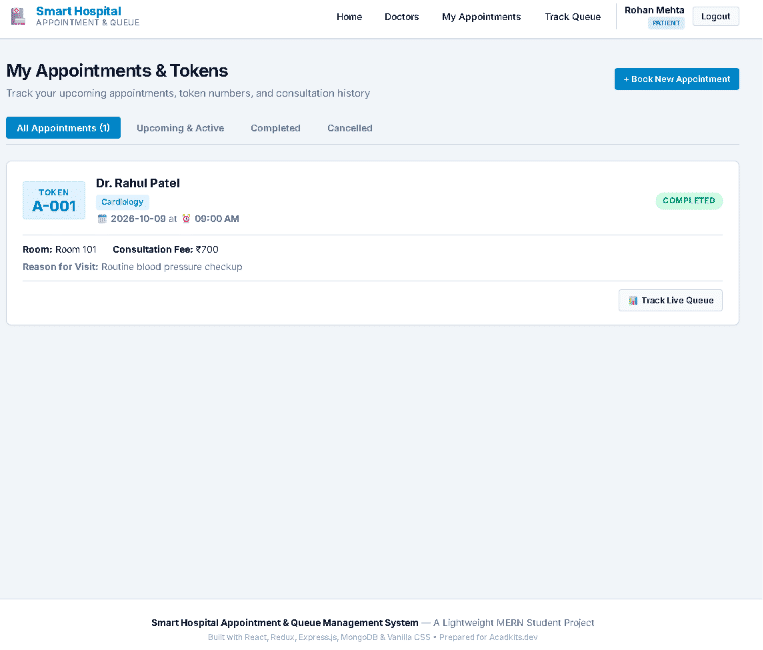Click the APPOINTMENT & QUEUE tagline
Image resolution: width=763 pixels, height=650 pixels.
pyautogui.click(x=88, y=22)
